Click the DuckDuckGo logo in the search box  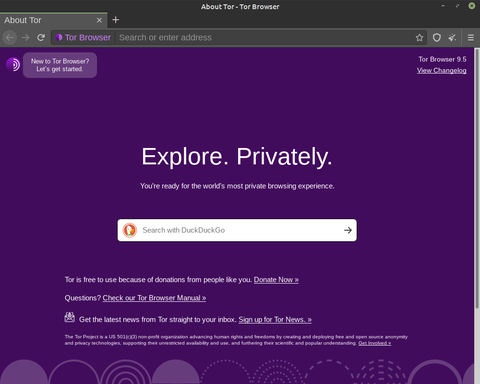(130, 230)
